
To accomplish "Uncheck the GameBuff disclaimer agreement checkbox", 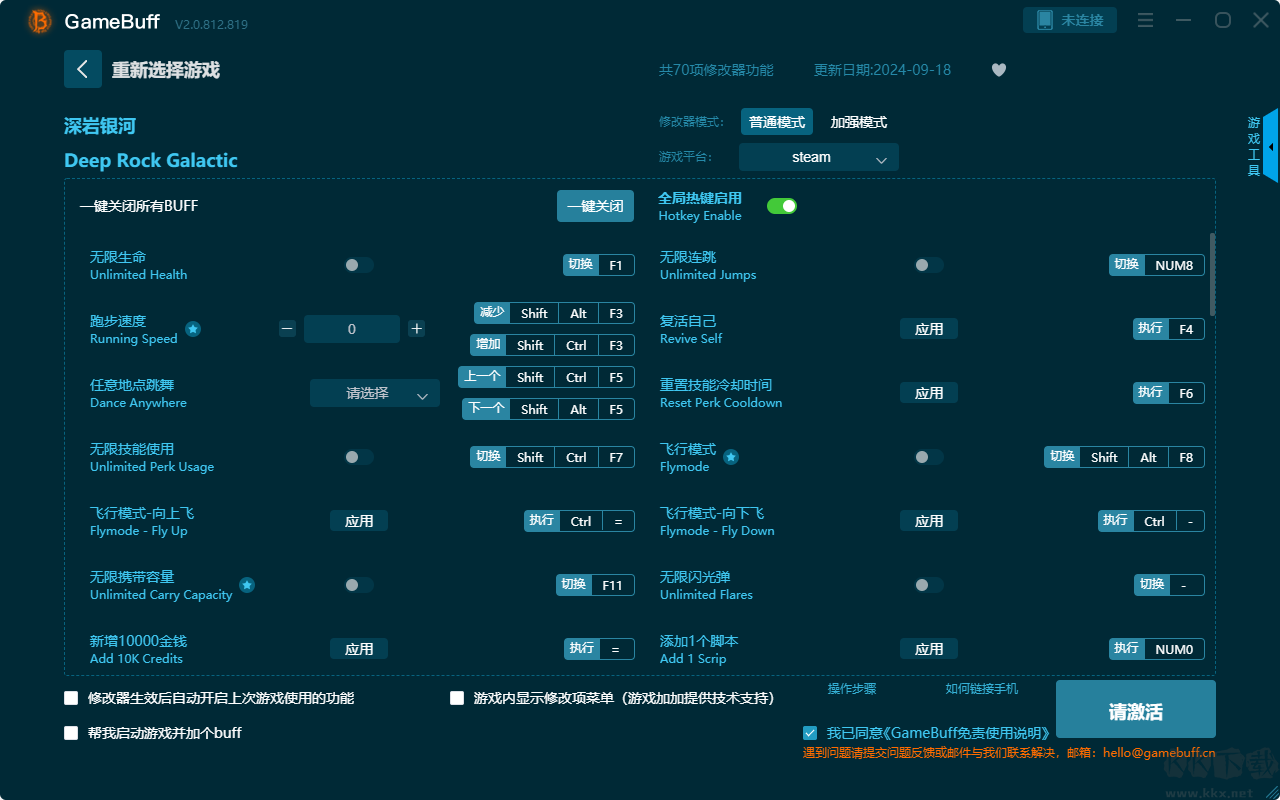I will (x=810, y=733).
